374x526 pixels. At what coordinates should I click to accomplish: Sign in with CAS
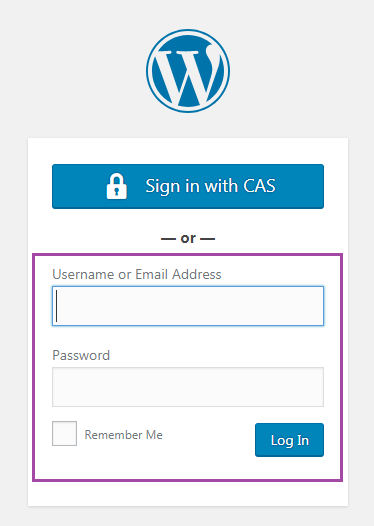188,186
